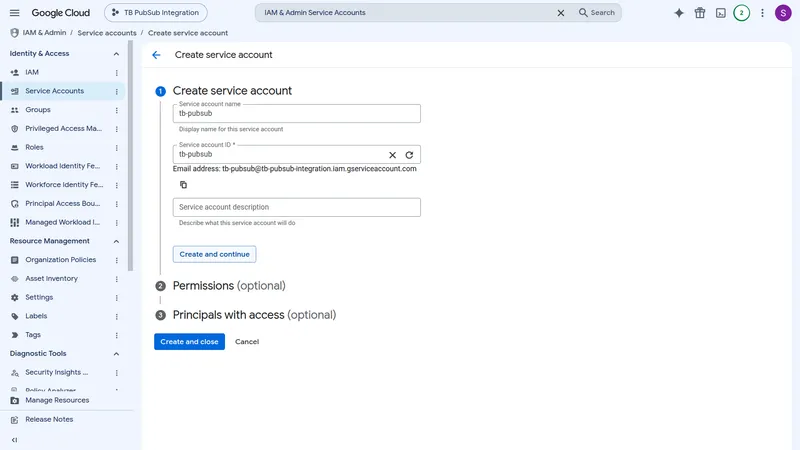Image resolution: width=800 pixels, height=450 pixels.
Task: Collapse the Identity & Access section
Action: (116, 54)
